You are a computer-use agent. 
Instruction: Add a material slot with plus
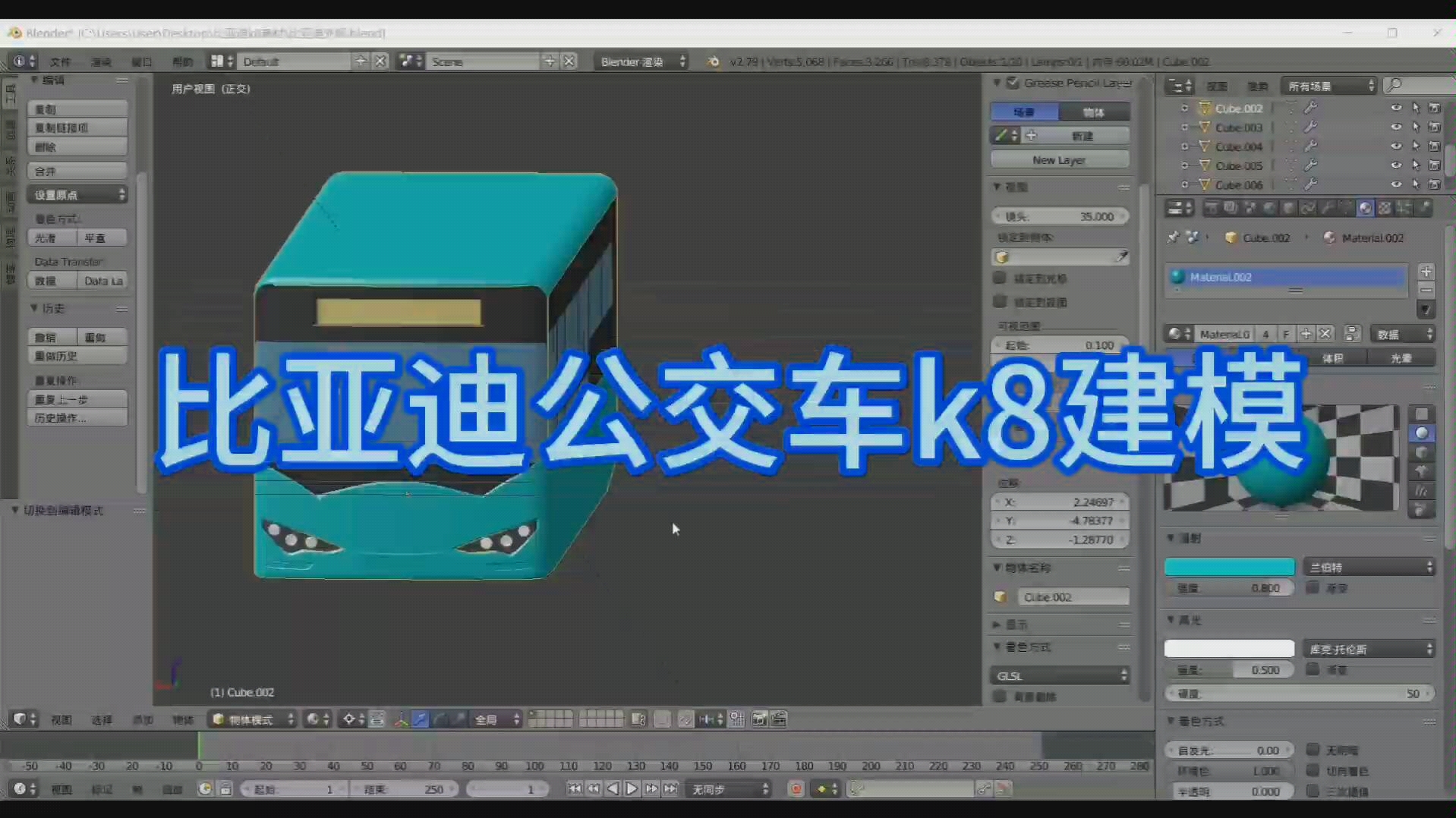1426,272
